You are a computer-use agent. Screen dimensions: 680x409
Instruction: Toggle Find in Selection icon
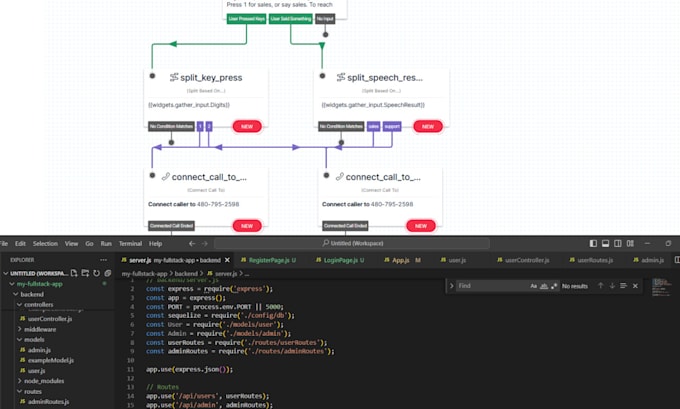coord(623,286)
